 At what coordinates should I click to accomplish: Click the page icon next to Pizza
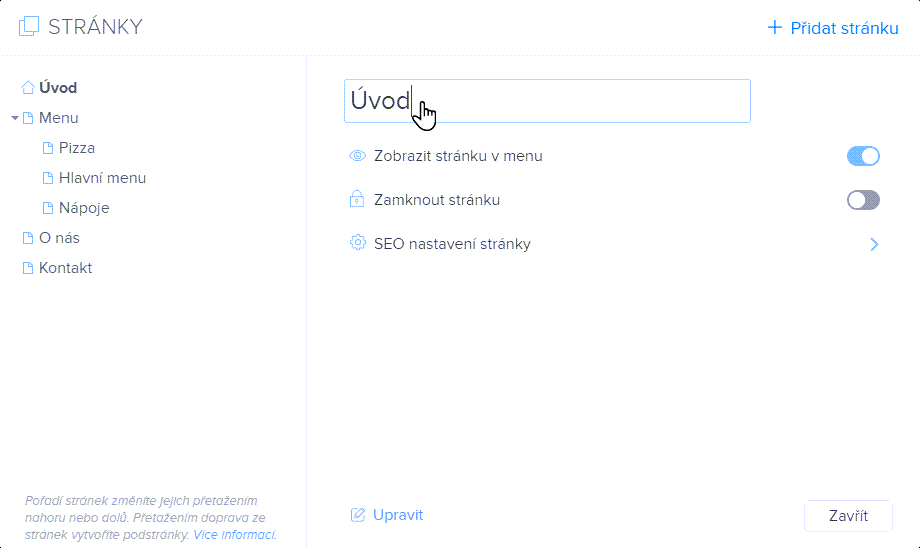(48, 148)
